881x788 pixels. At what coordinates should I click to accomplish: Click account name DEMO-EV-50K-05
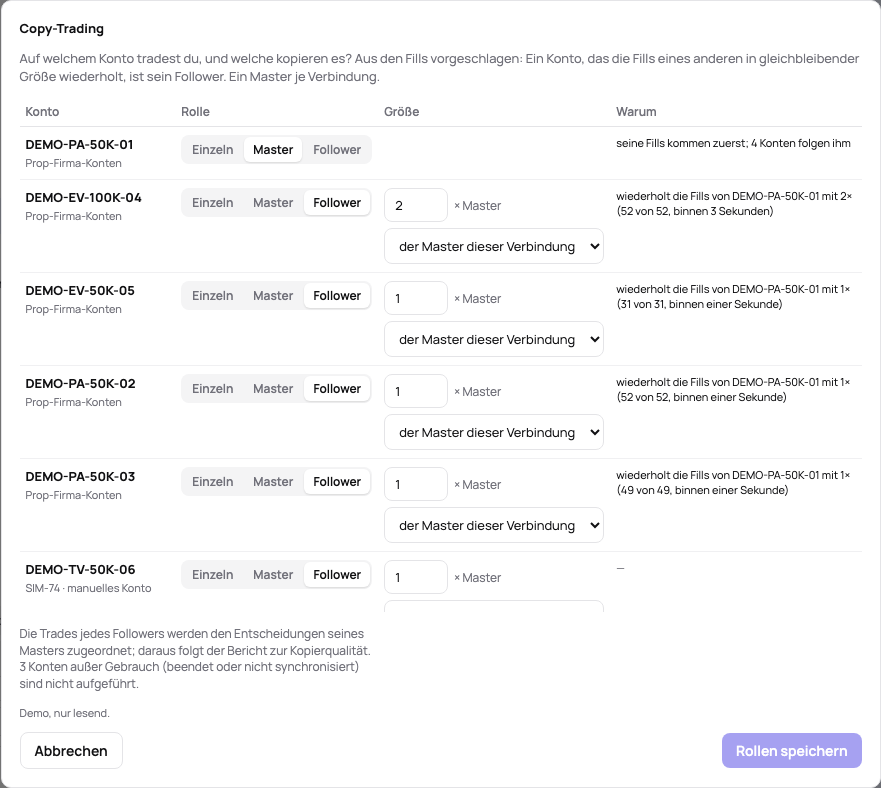click(80, 291)
